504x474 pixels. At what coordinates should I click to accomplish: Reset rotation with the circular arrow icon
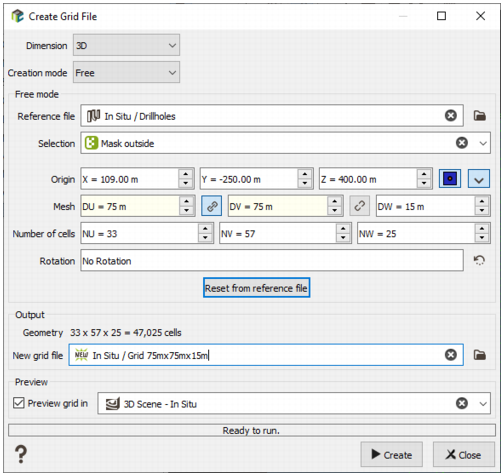point(479,260)
